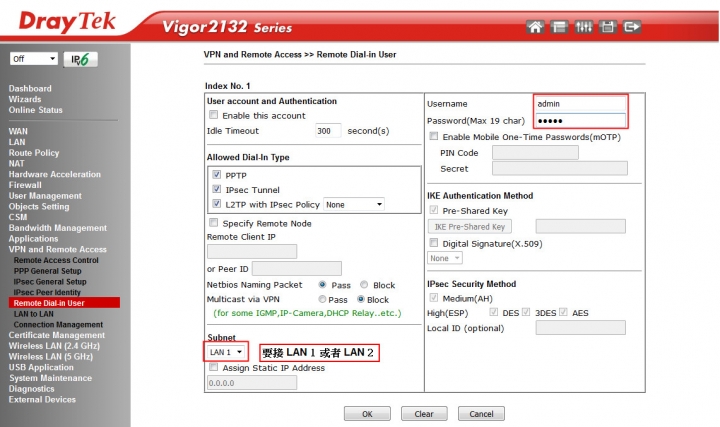Open Route Policy menu

34,152
